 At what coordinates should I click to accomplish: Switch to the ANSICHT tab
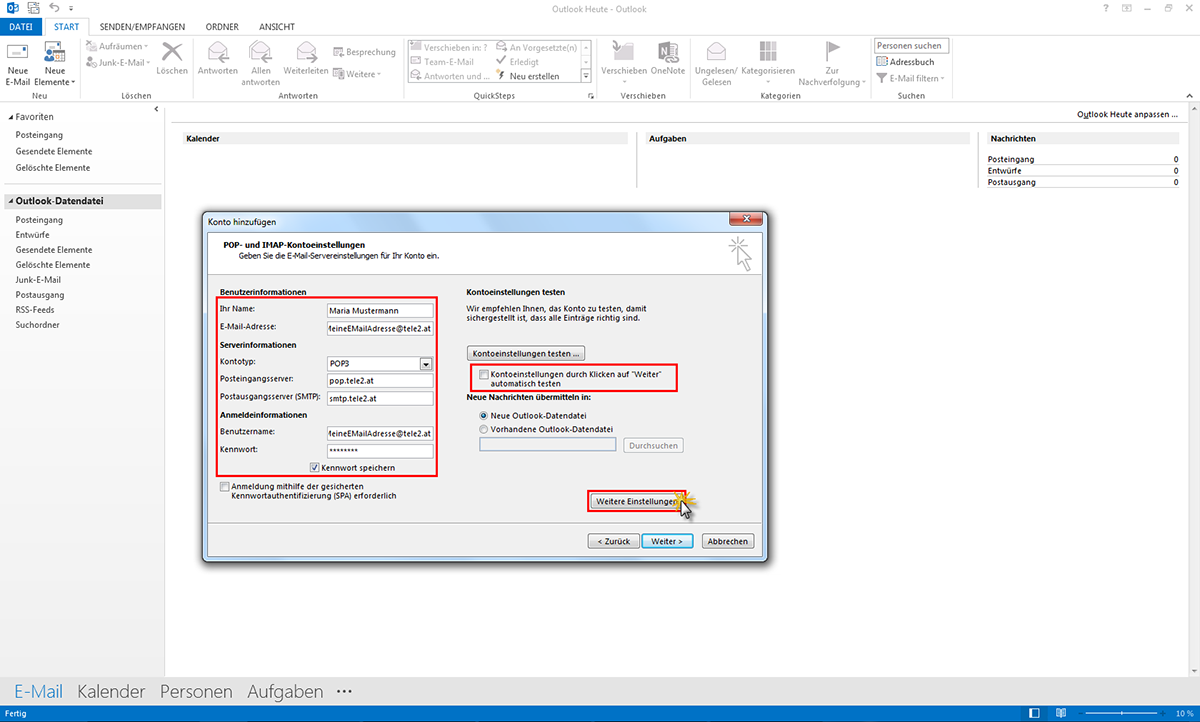tap(277, 27)
